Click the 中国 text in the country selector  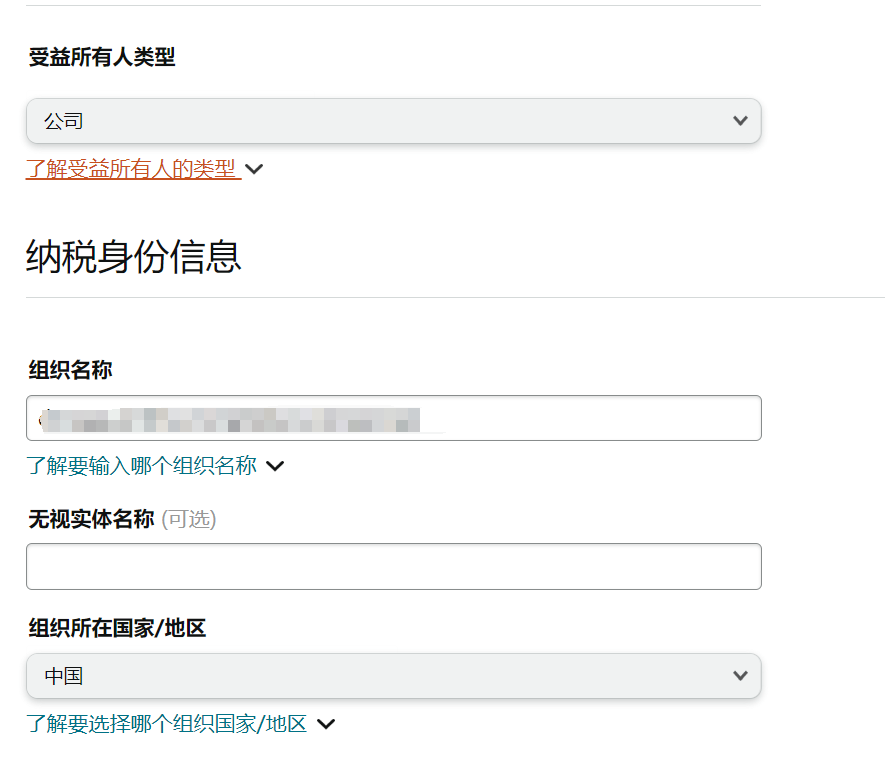[x=64, y=676]
